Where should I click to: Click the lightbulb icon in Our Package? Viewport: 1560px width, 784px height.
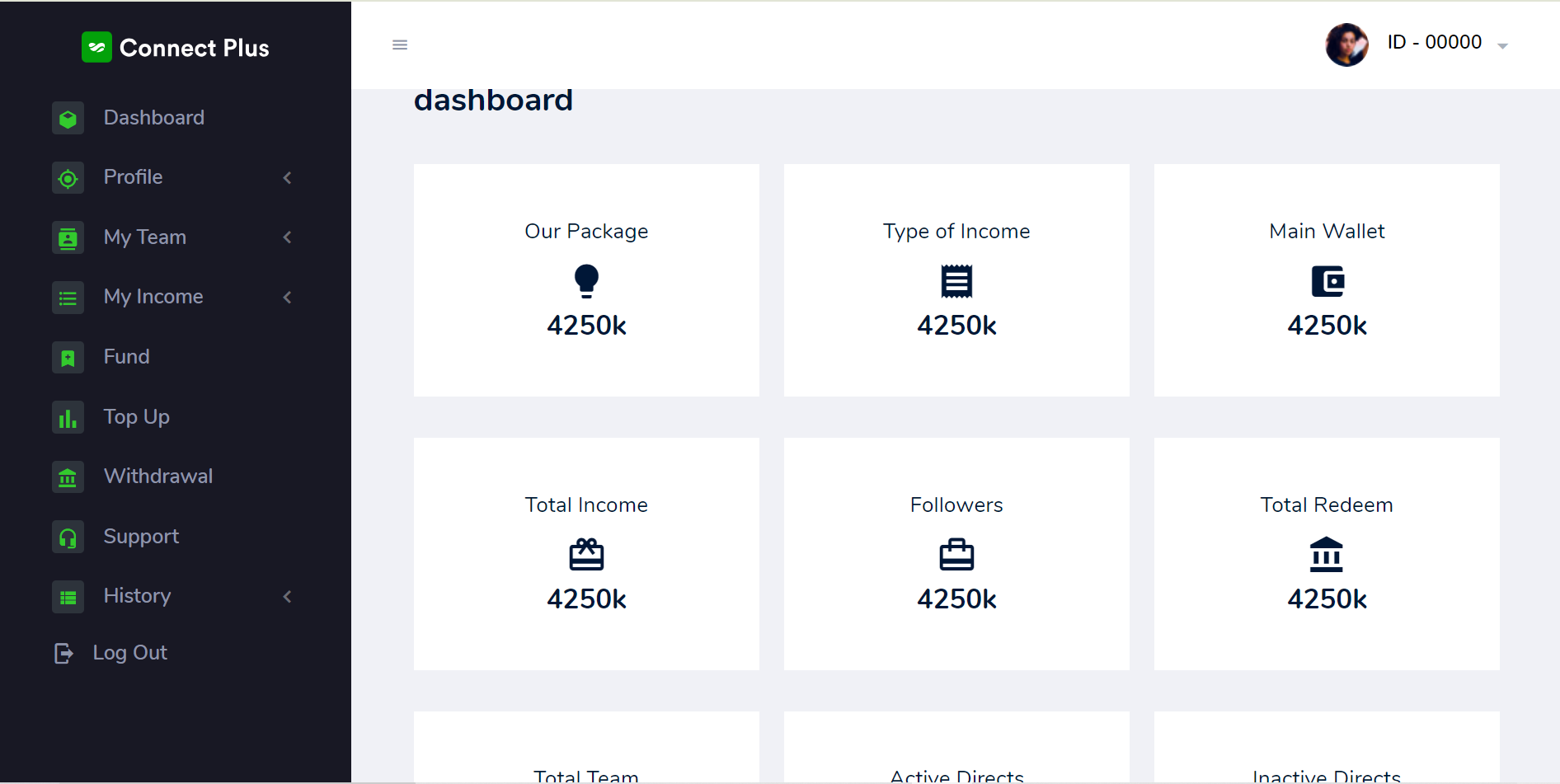click(586, 281)
